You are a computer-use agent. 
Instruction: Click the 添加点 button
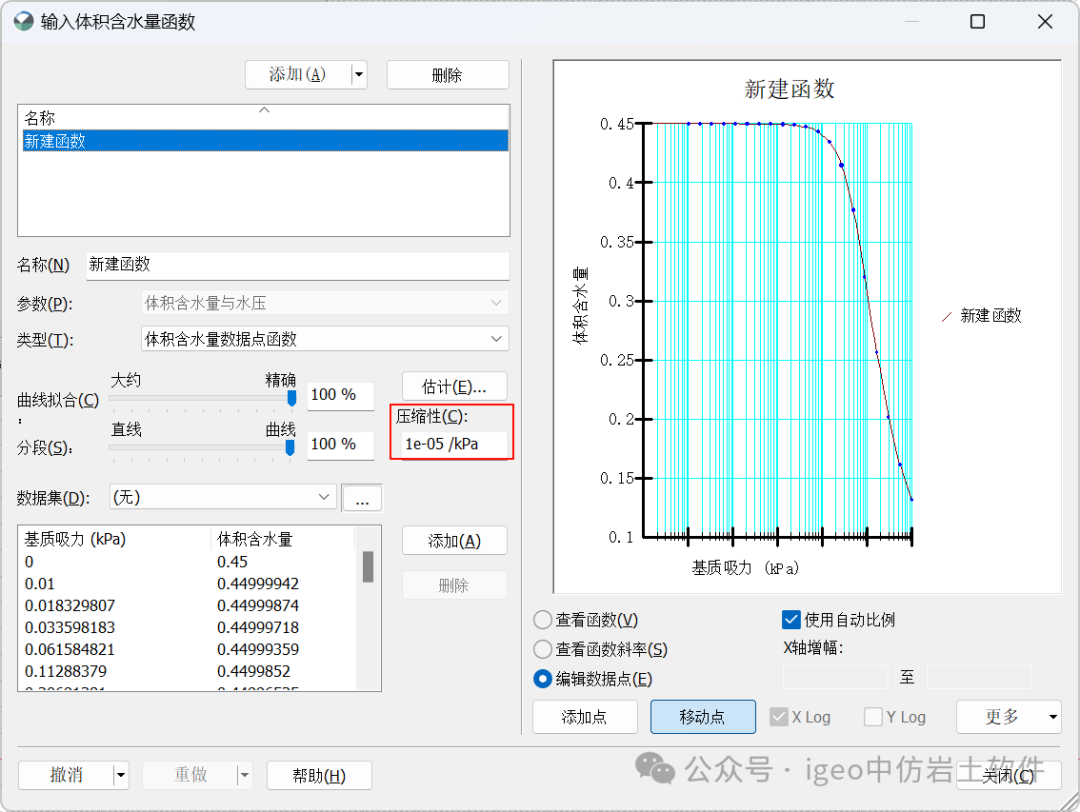(x=585, y=717)
